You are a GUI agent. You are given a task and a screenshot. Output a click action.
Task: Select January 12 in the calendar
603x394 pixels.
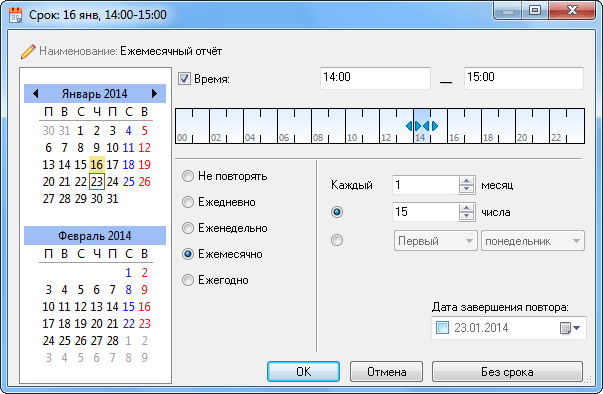point(144,148)
